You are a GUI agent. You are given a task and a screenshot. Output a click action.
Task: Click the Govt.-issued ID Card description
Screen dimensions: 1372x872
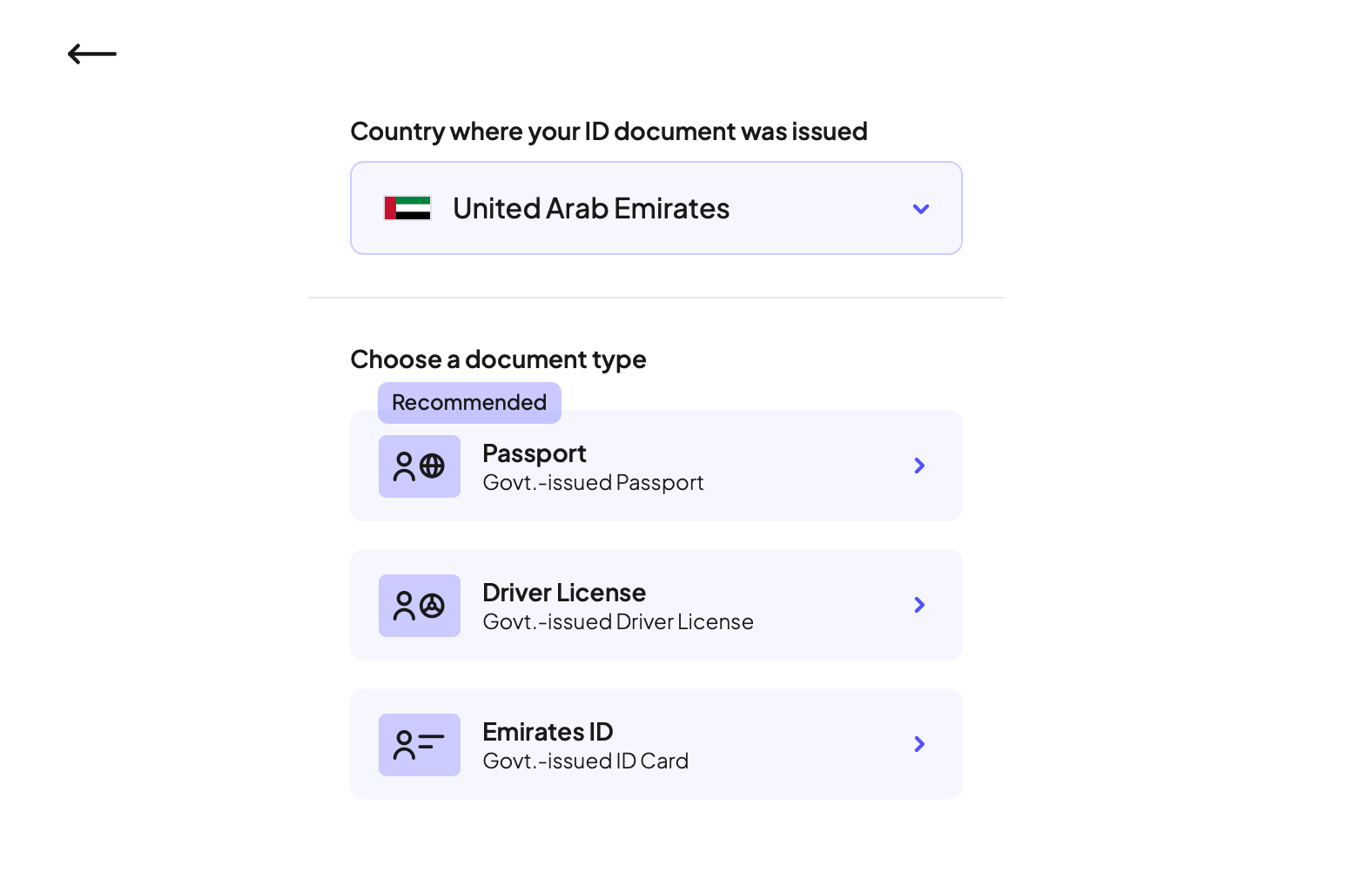tap(585, 761)
